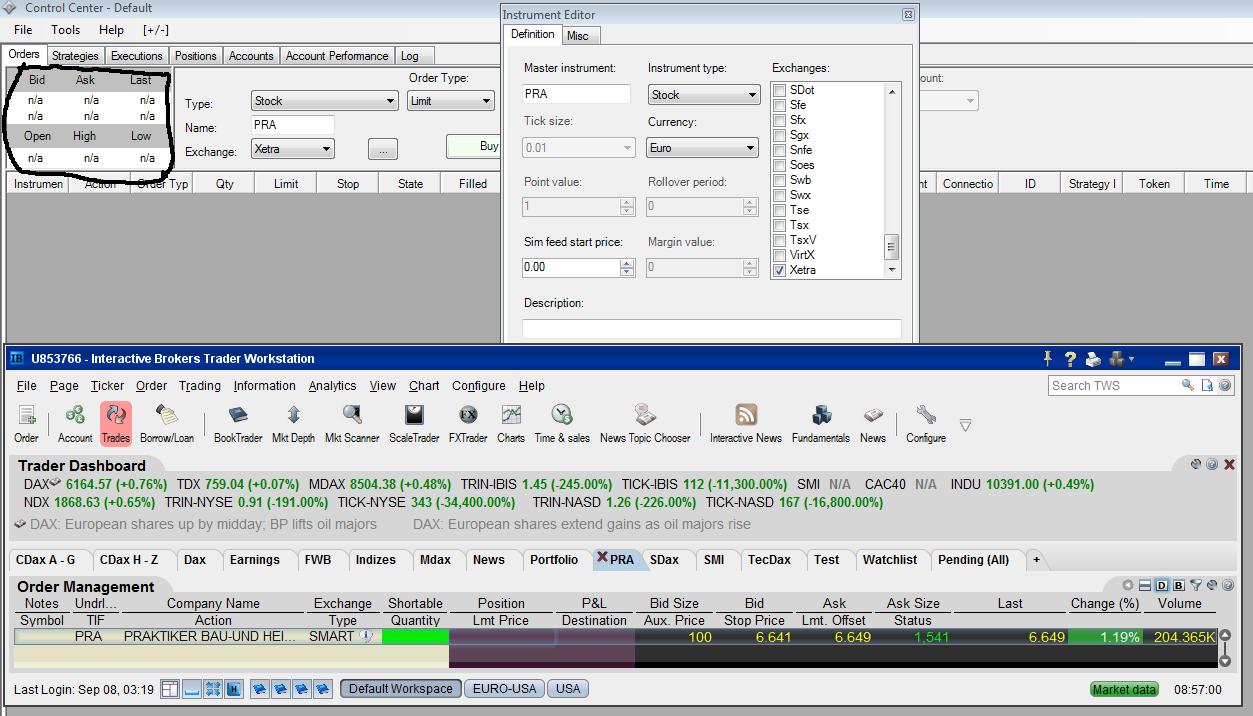
Task: Launch BookTrader from the toolbar
Action: pyautogui.click(x=238, y=423)
